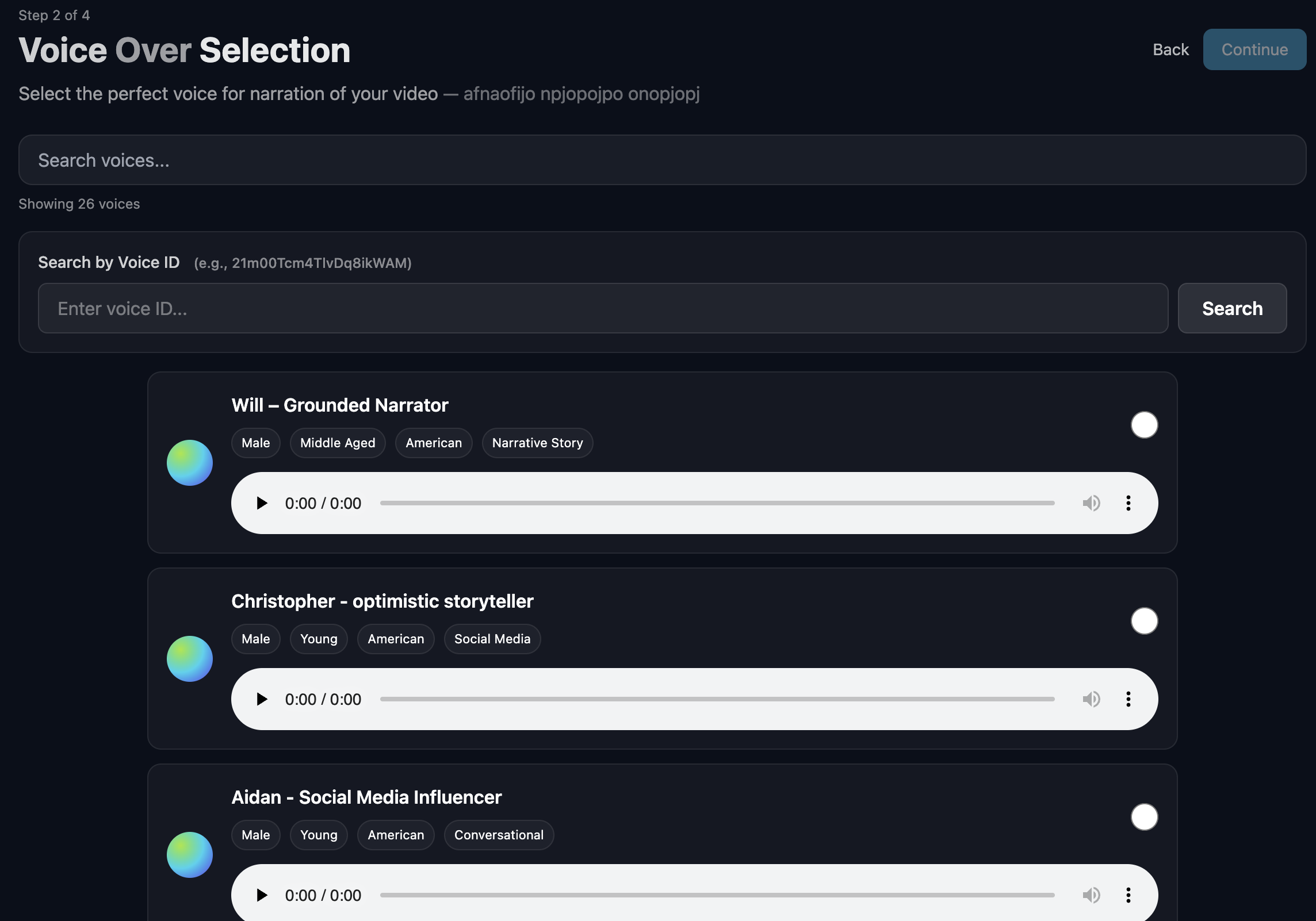Click Christopher's gradient avatar orb
The width and height of the screenshot is (1316, 921).
point(189,658)
